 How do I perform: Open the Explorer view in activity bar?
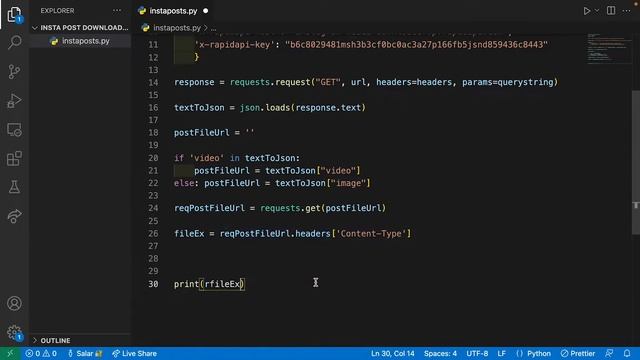[14, 14]
